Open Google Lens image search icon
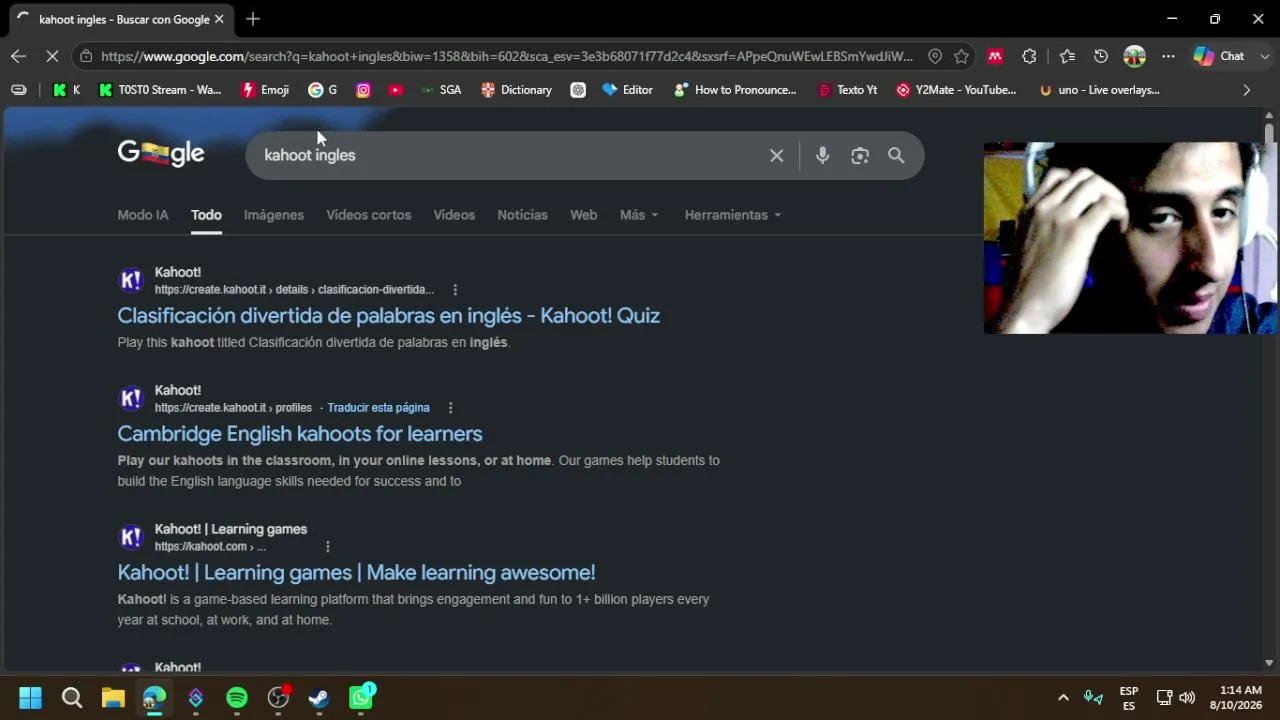Viewport: 1280px width, 720px height. coord(860,155)
